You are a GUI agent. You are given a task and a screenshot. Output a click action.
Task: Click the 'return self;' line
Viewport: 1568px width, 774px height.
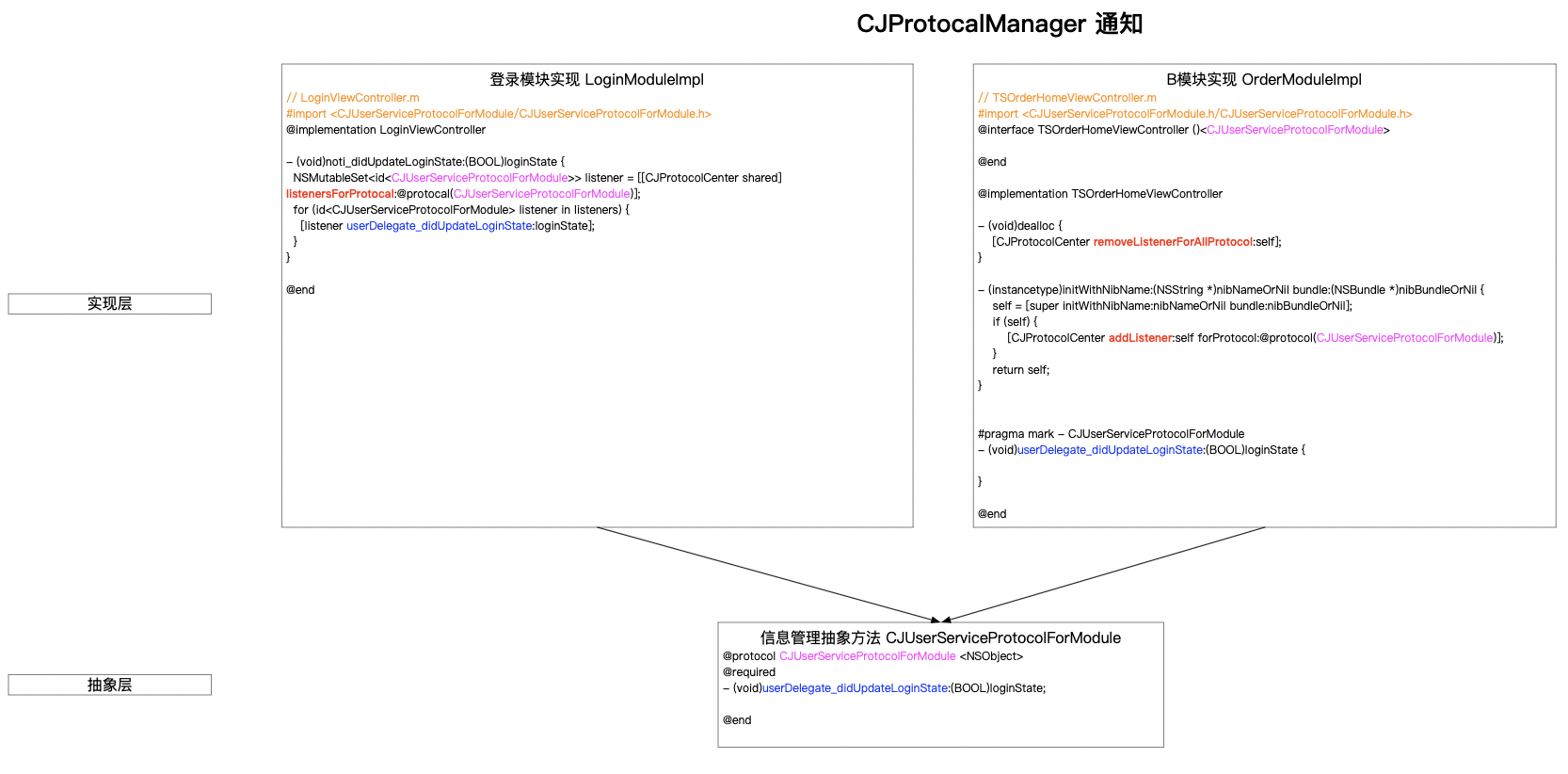point(1021,370)
